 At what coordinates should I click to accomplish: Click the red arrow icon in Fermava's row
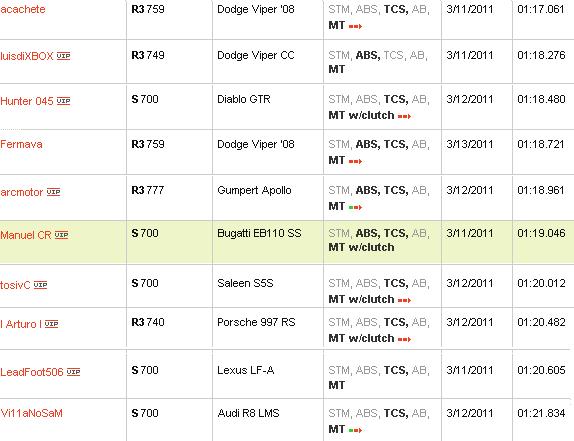click(355, 161)
